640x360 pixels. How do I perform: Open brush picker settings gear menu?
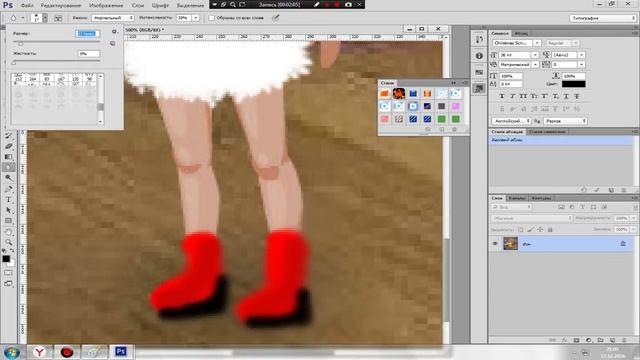pyautogui.click(x=114, y=32)
